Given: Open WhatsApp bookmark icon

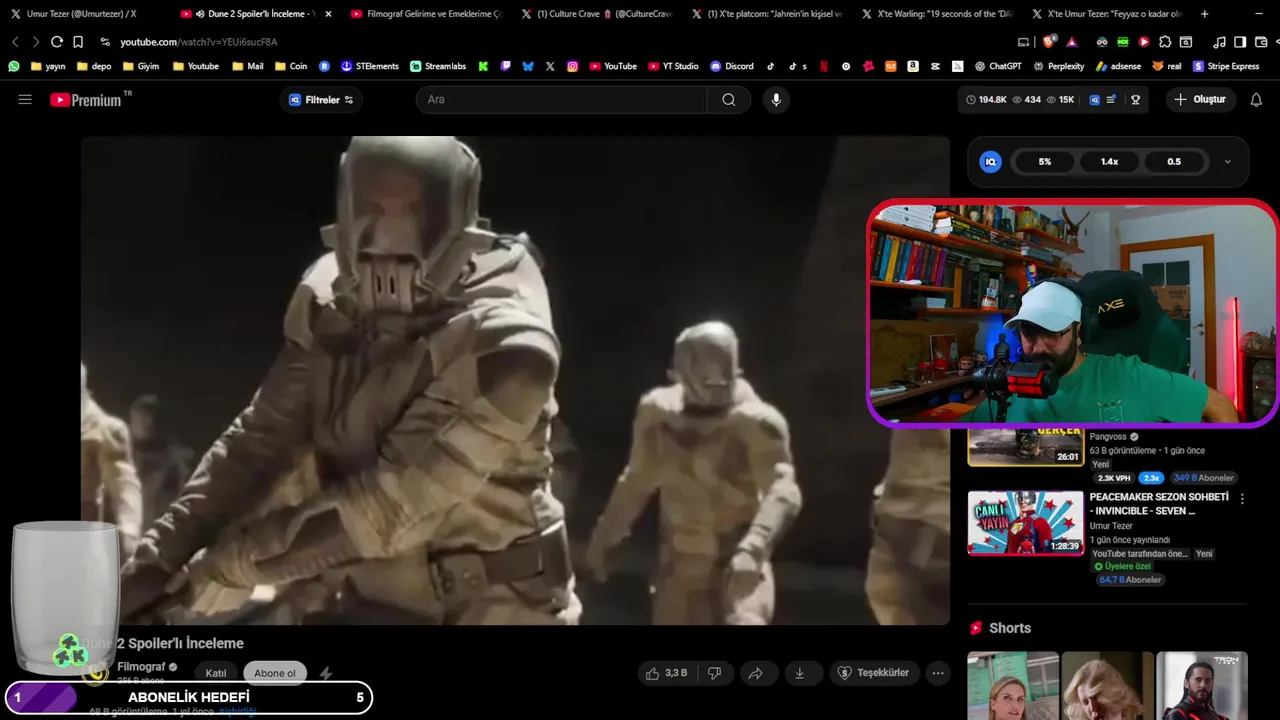Looking at the screenshot, I should tap(14, 66).
